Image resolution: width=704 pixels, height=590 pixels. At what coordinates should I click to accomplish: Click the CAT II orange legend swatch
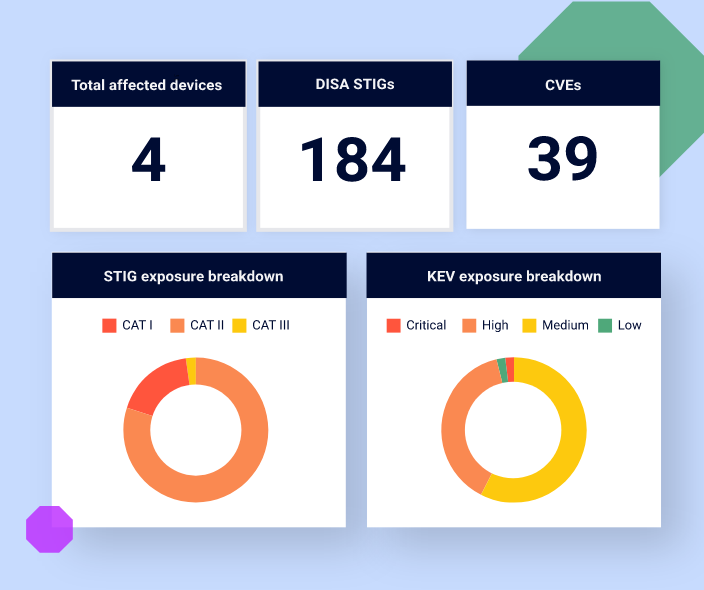pyautogui.click(x=177, y=326)
